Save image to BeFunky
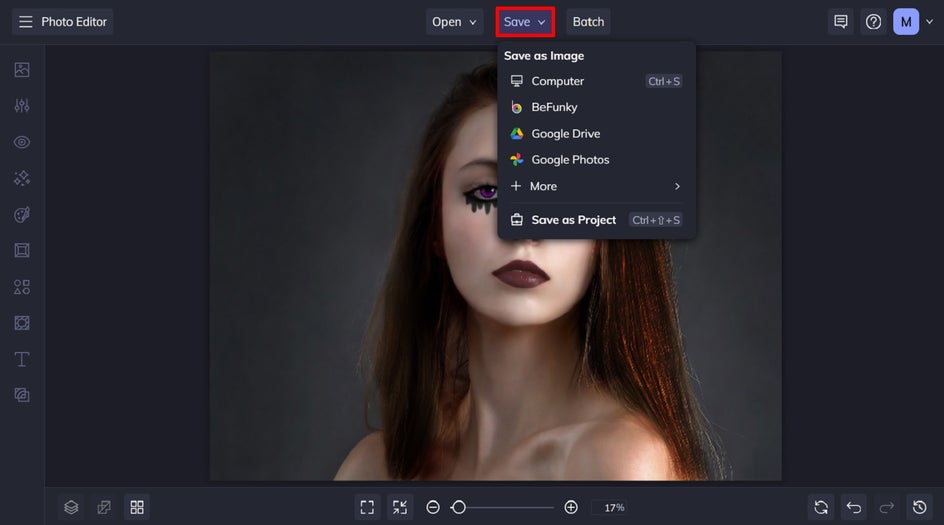This screenshot has height=525, width=944. pos(596,107)
